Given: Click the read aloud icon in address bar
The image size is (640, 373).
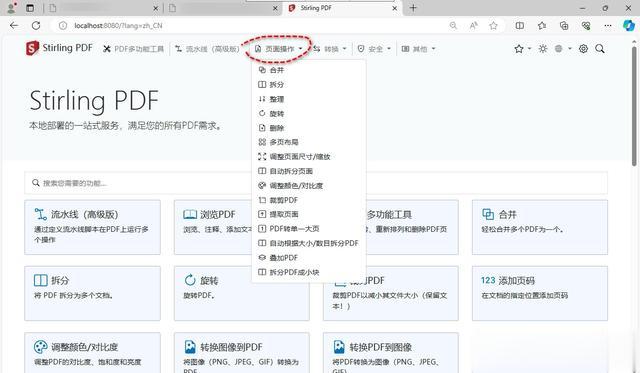Looking at the screenshot, I should coord(473,26).
